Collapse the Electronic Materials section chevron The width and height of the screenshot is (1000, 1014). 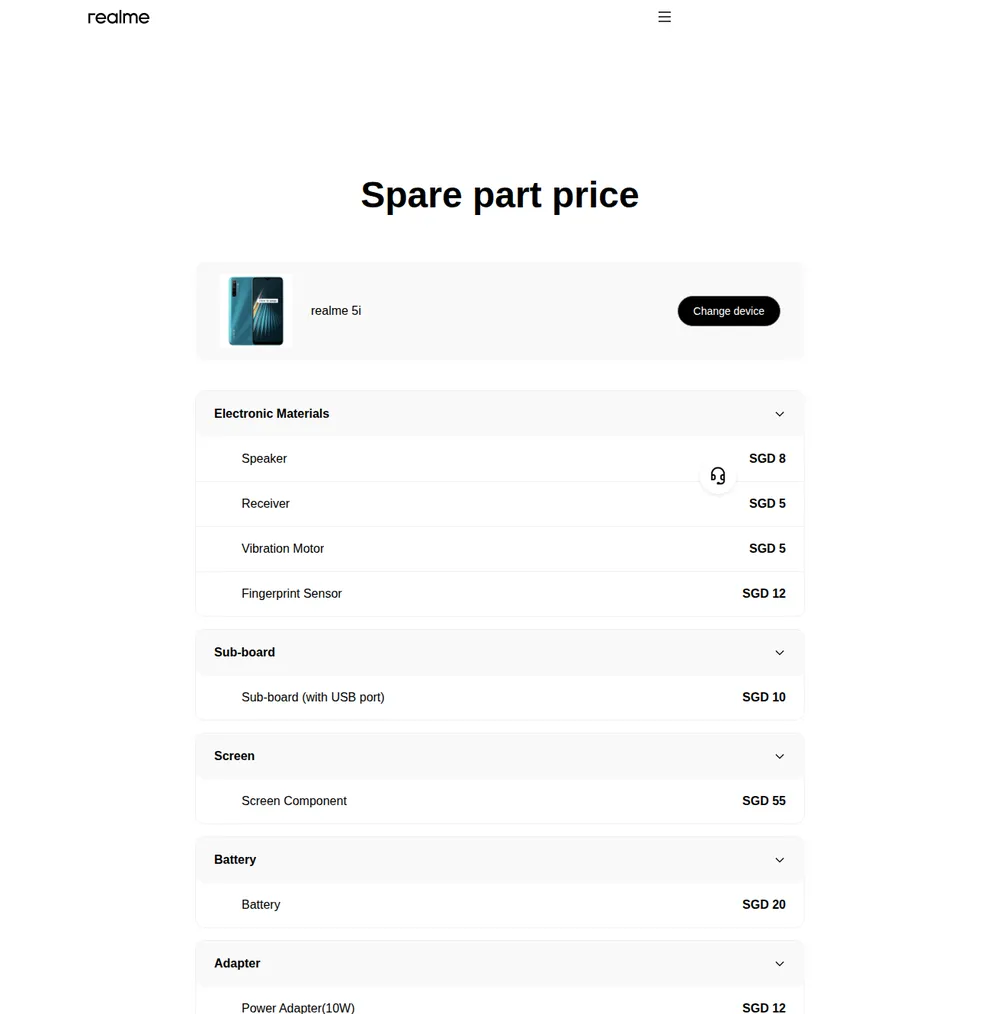tap(779, 414)
